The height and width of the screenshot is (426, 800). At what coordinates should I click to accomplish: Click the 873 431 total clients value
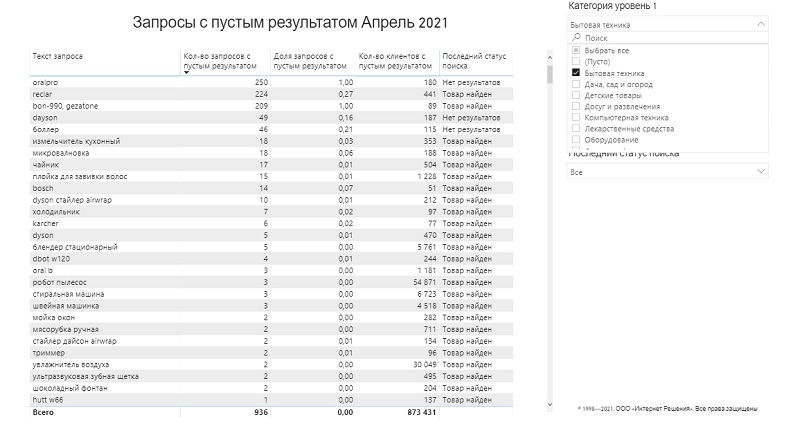pyautogui.click(x=421, y=412)
